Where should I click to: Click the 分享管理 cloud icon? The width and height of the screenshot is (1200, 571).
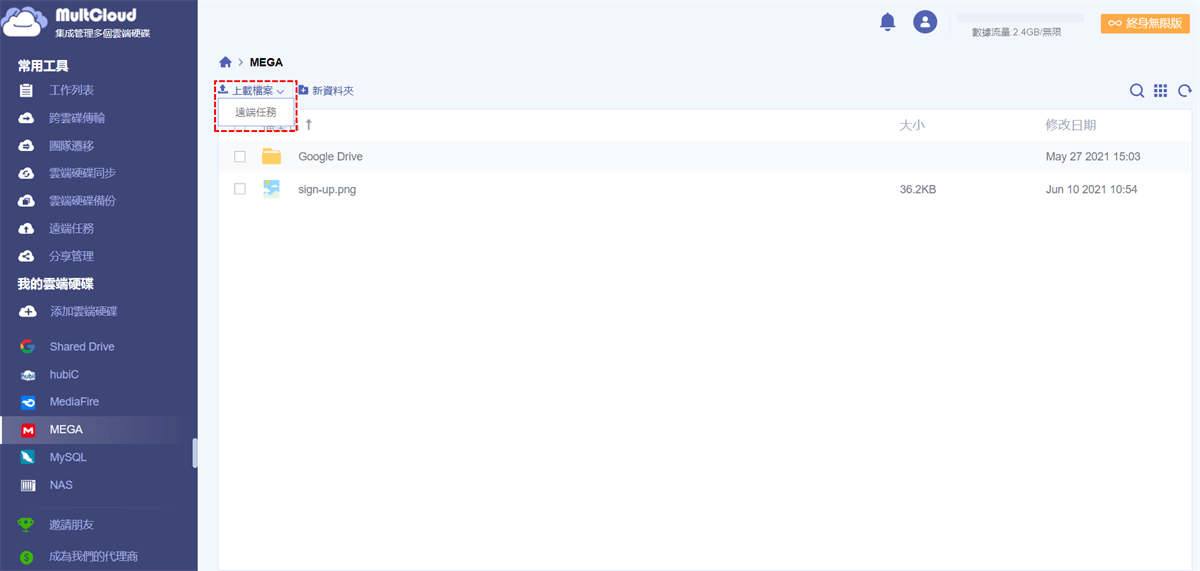(x=27, y=256)
